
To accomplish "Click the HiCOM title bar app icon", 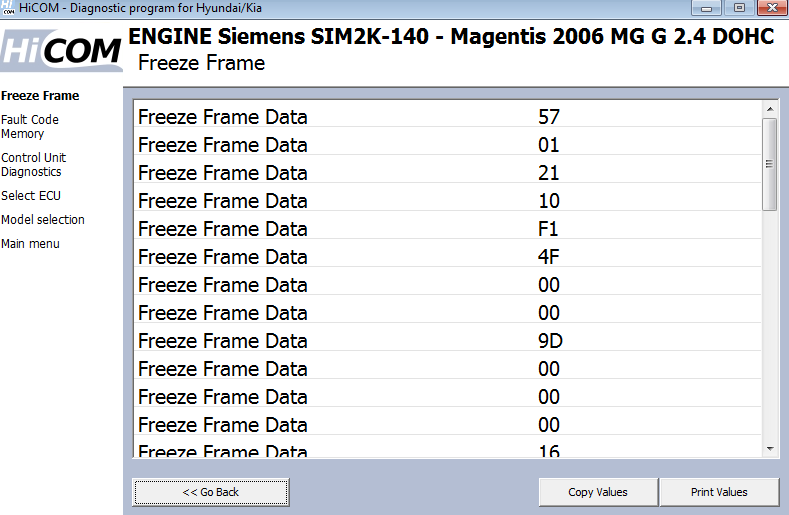I will tap(8, 8).
